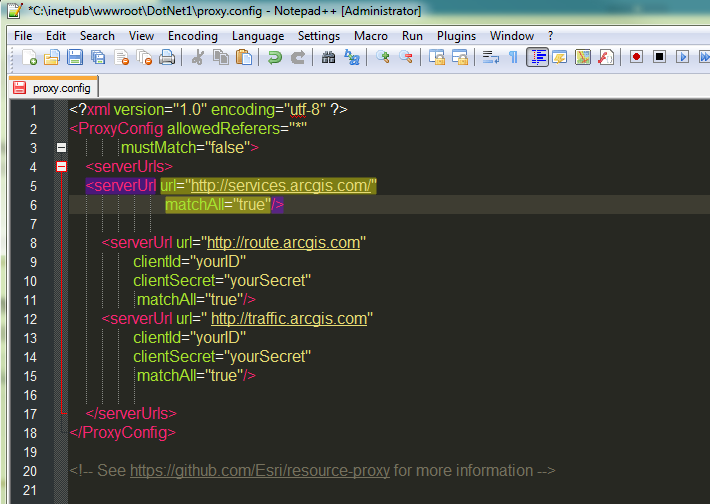Open the Language menu
710x504 pixels.
pyautogui.click(x=258, y=36)
